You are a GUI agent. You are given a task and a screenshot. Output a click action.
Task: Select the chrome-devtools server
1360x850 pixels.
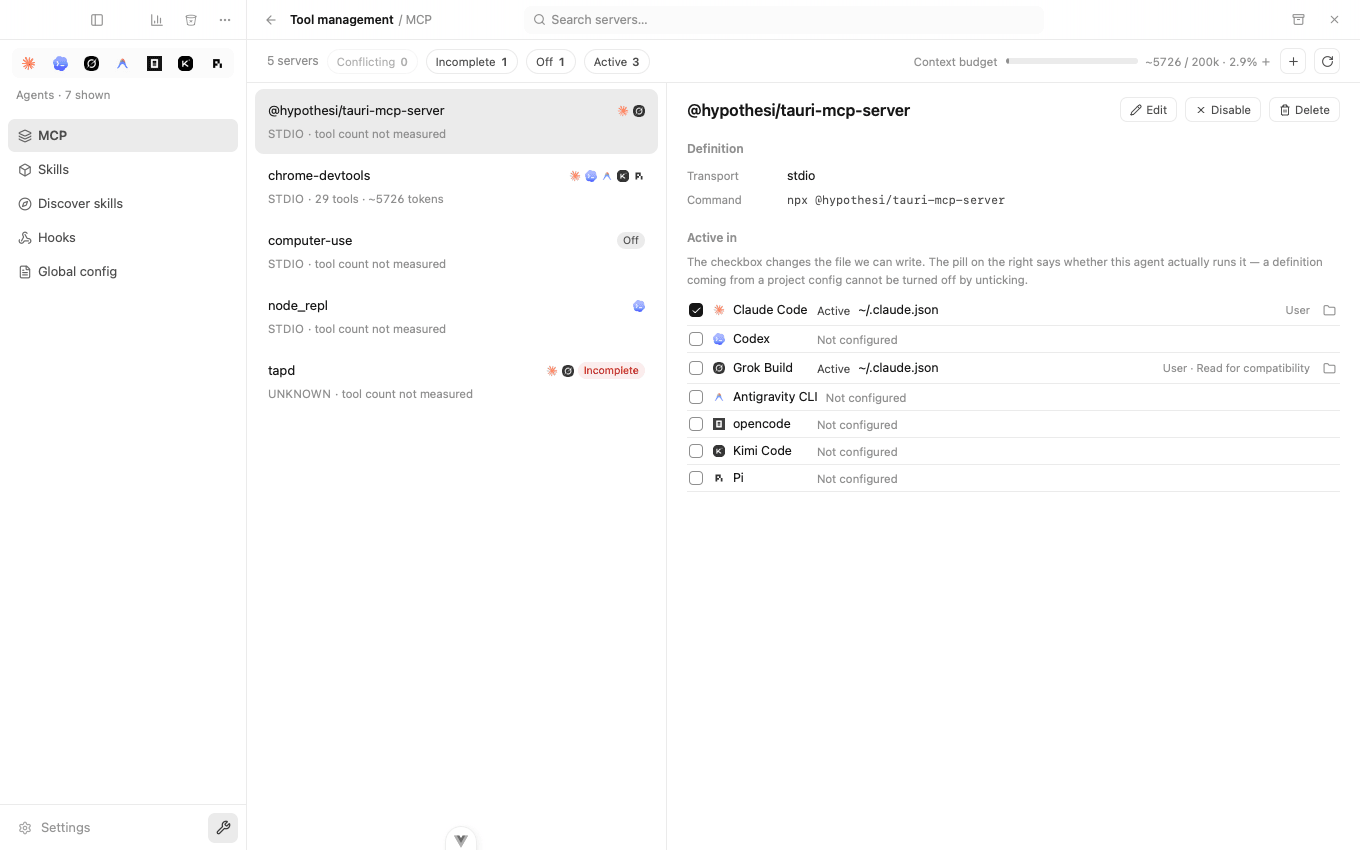coord(456,187)
